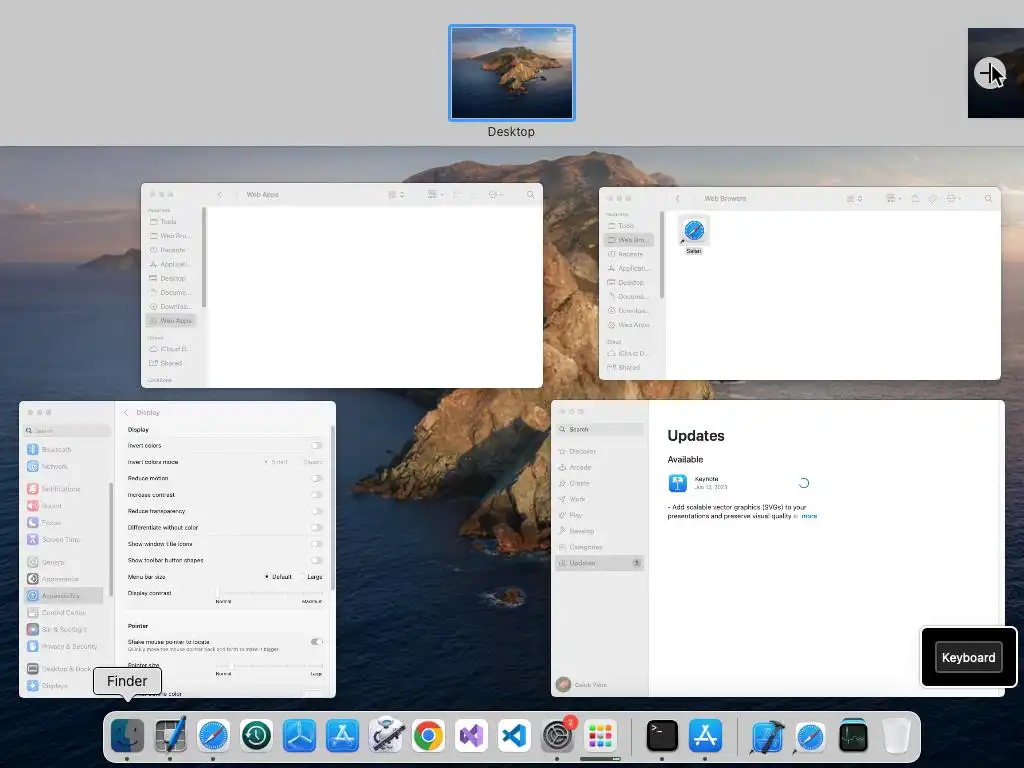Open view mode dropdown in Web Apps window
This screenshot has height=768, width=1024.
point(396,195)
